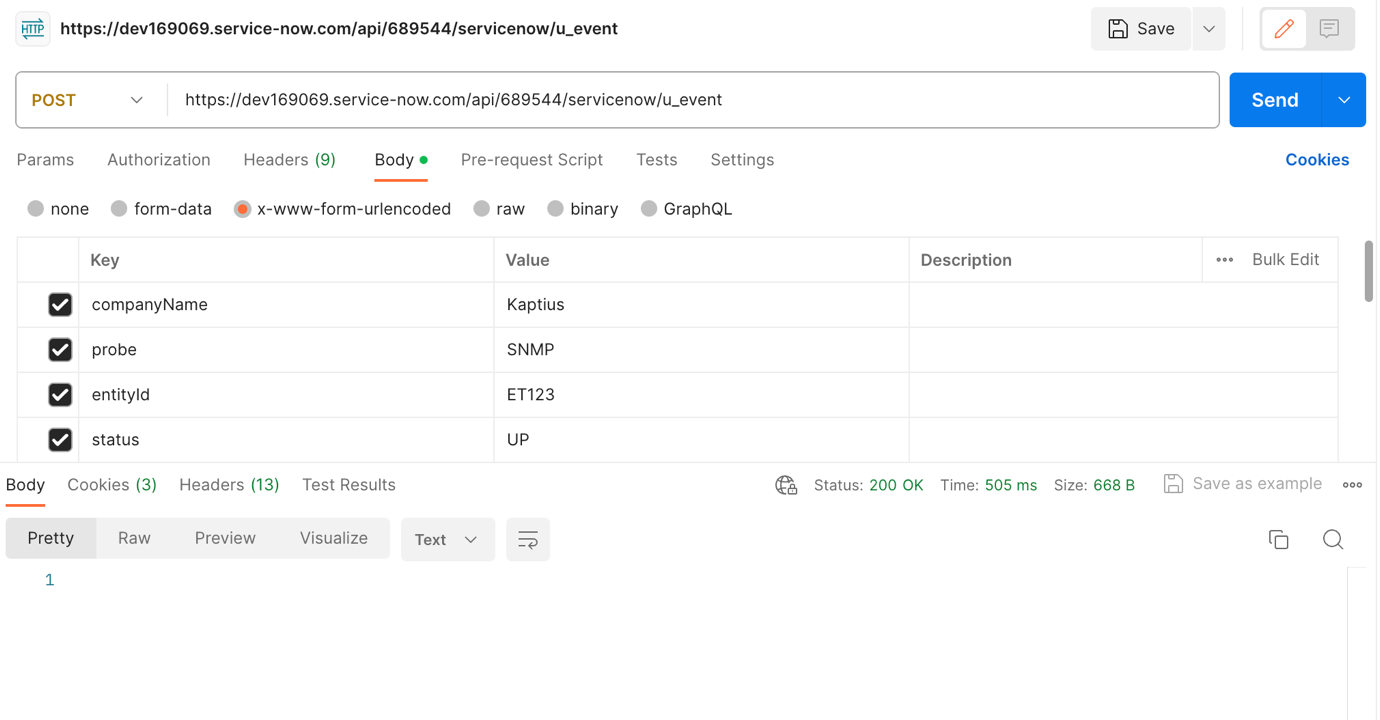This screenshot has width=1380, height=720.
Task: Click the URL input field
Action: click(690, 100)
